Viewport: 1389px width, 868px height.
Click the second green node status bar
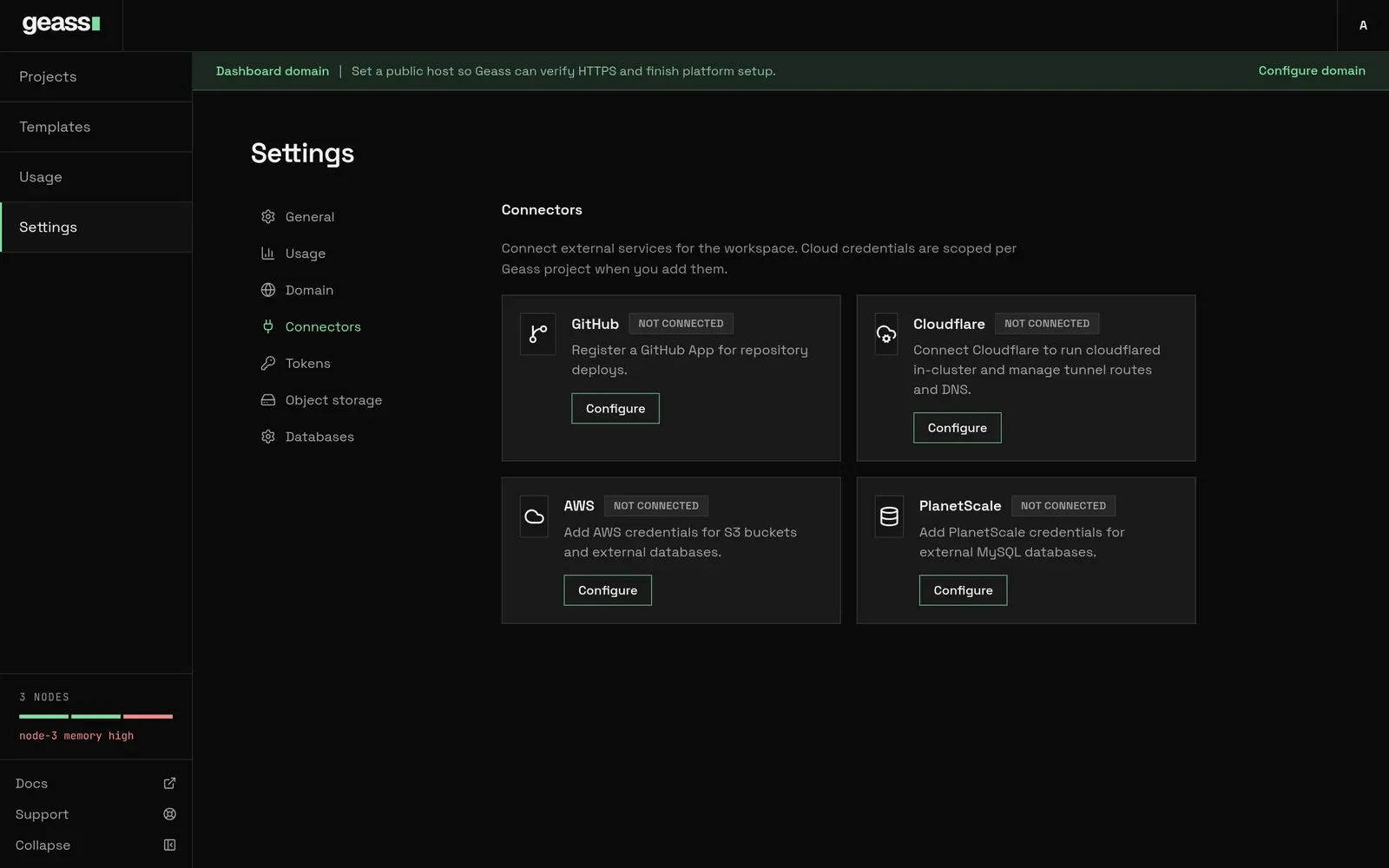[x=95, y=716]
